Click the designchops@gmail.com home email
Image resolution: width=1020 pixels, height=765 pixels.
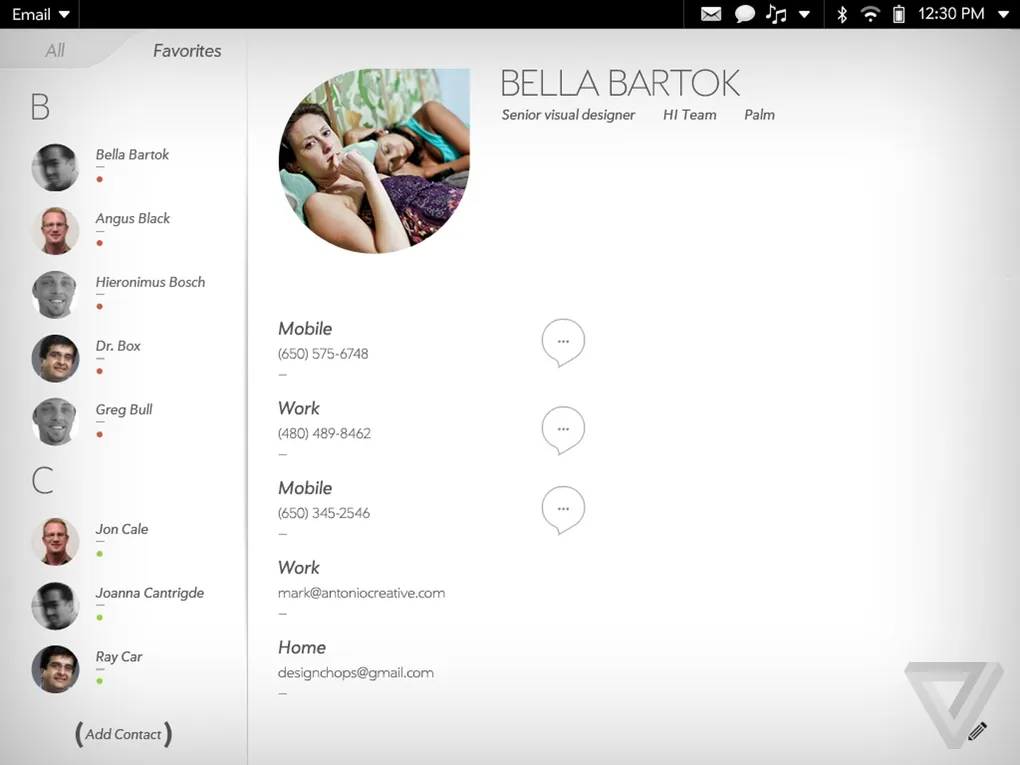[356, 672]
